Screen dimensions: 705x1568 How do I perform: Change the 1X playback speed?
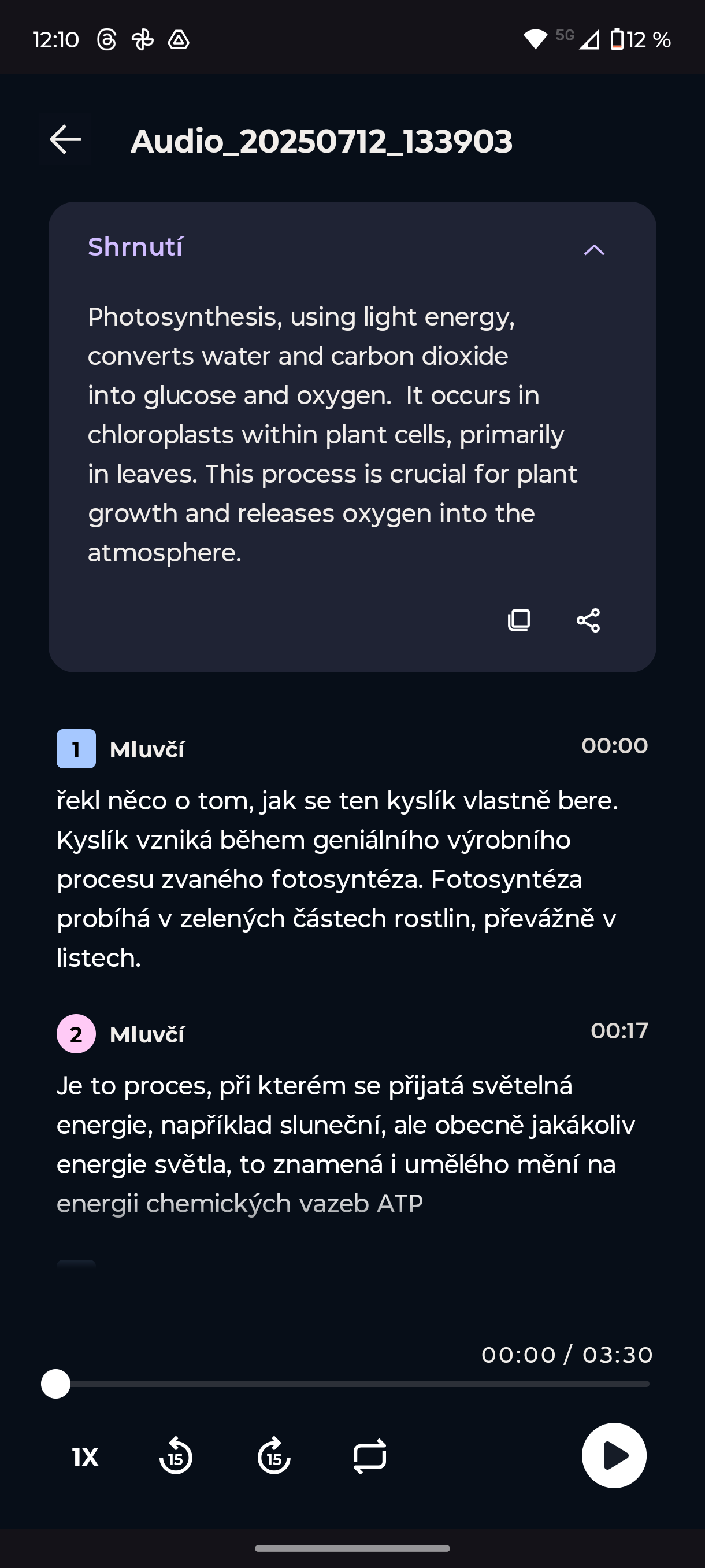(x=85, y=1457)
